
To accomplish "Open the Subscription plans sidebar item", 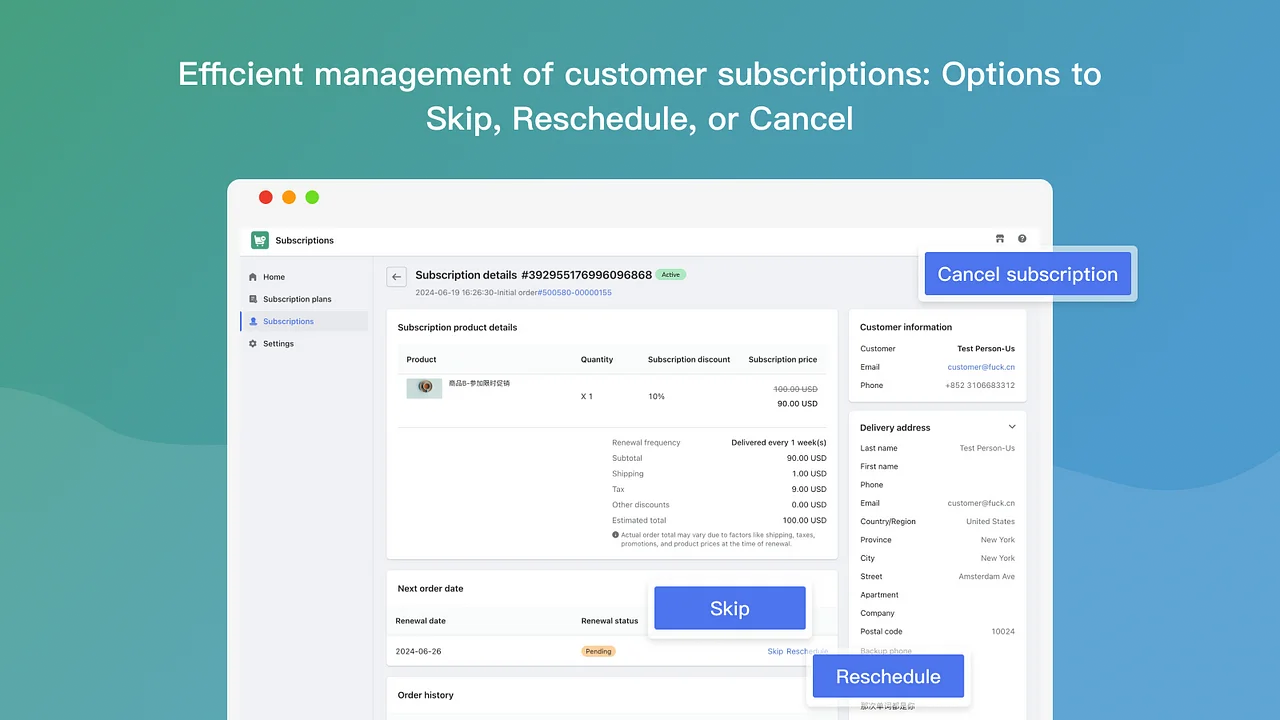I will 295,298.
